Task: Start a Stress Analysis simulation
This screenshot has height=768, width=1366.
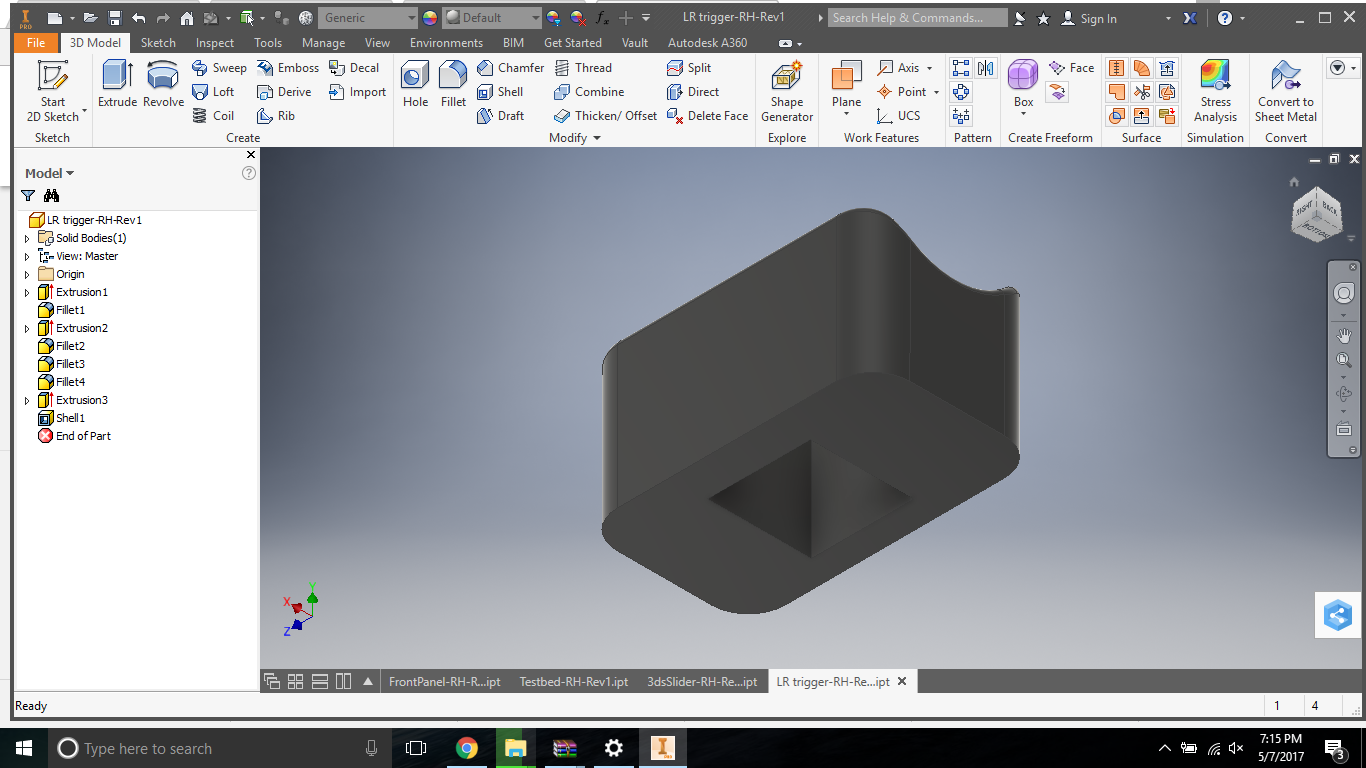Action: coord(1215,91)
